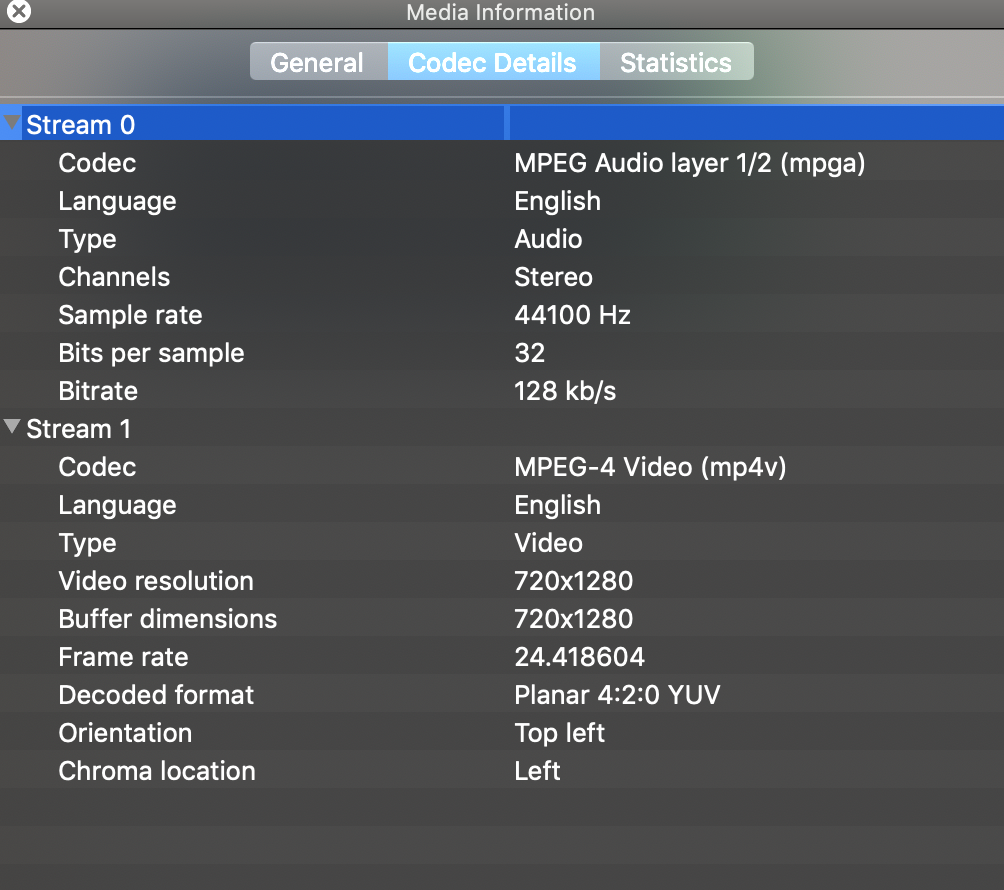Collapse the Stream 1 disclosure triangle
1004x890 pixels.
tap(12, 427)
